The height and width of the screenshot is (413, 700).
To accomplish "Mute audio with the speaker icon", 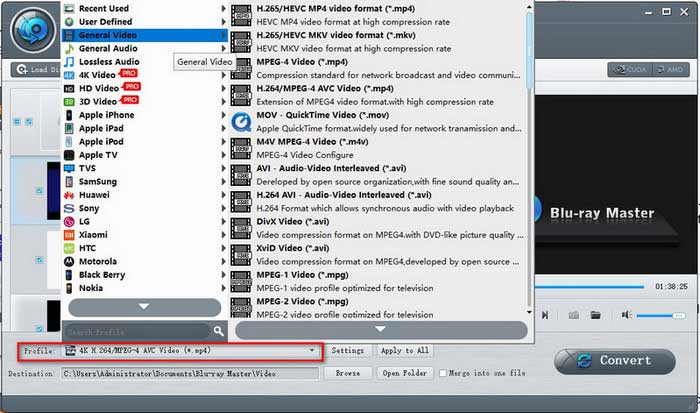I will point(626,315).
